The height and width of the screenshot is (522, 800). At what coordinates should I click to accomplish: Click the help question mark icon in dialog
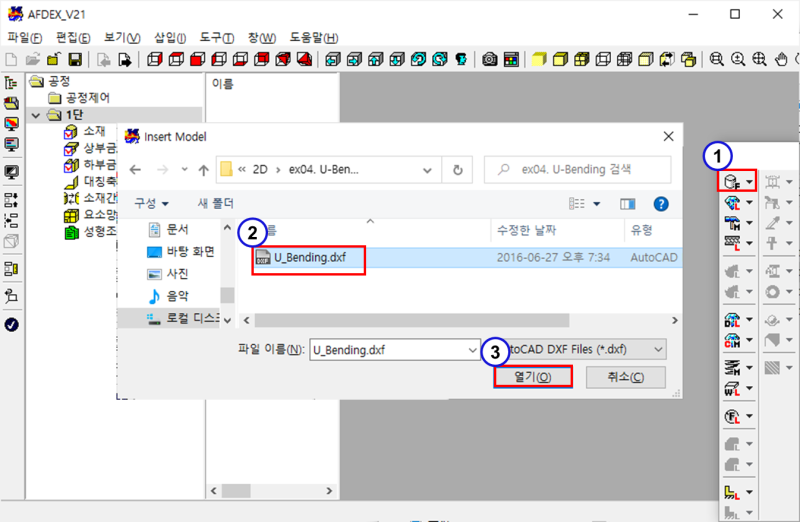(660, 203)
